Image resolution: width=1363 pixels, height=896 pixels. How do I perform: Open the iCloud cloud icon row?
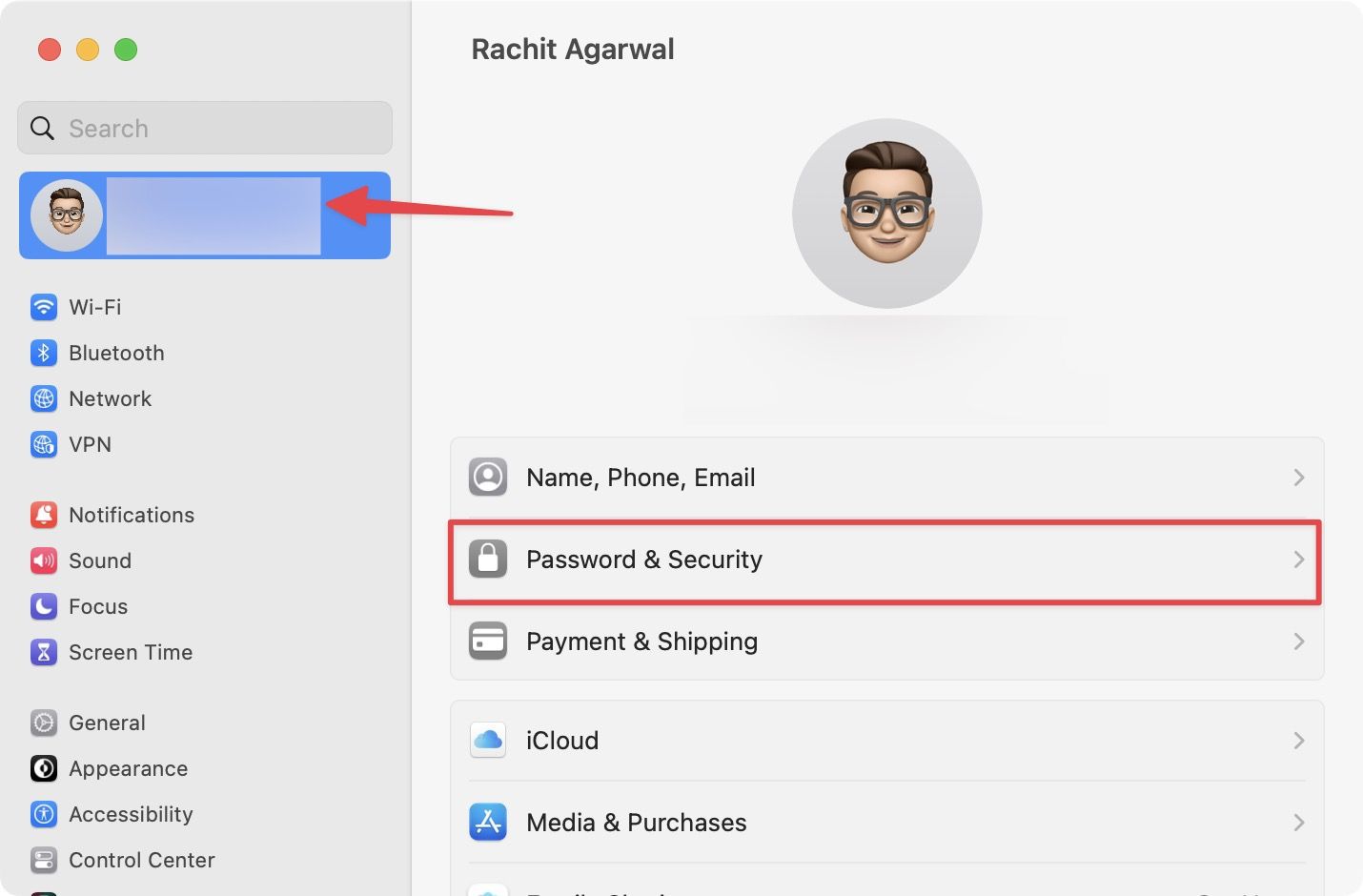[x=488, y=741]
